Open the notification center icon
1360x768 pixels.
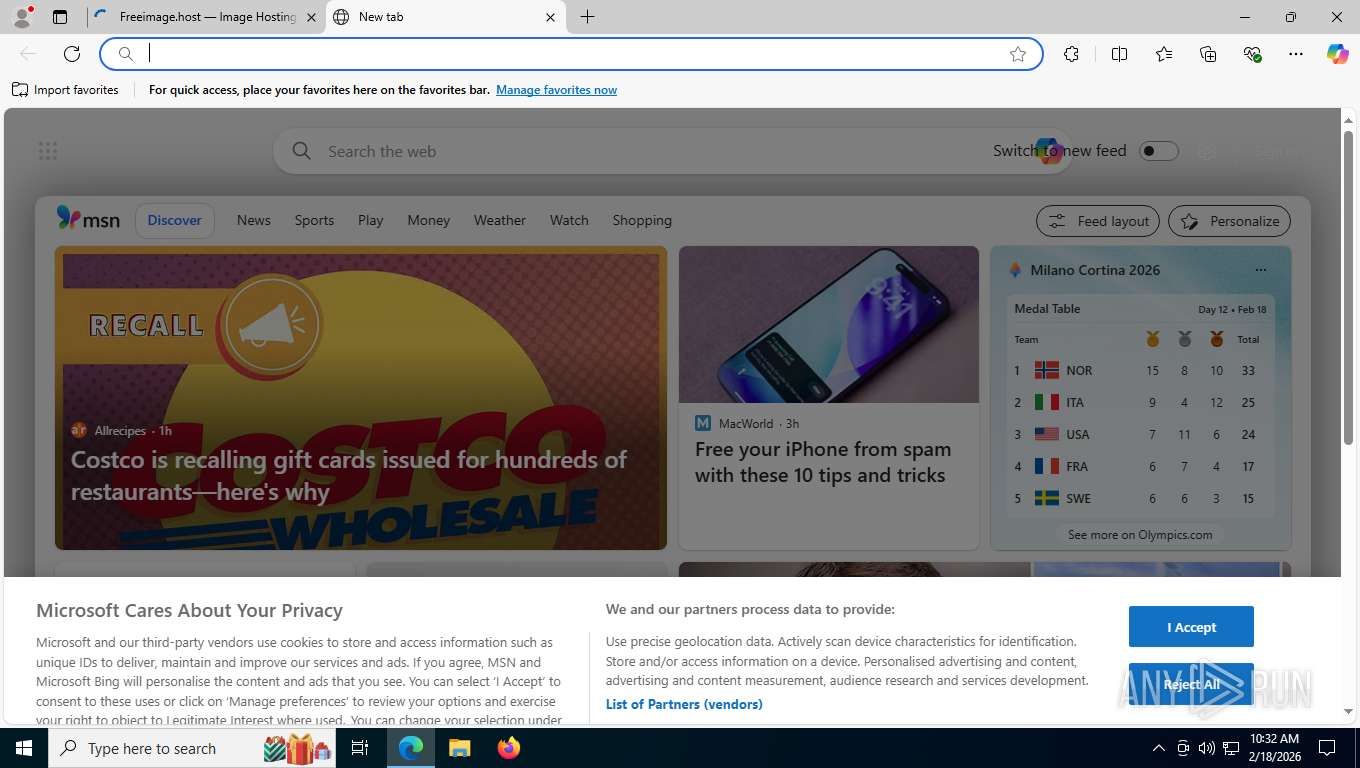coord(1327,748)
